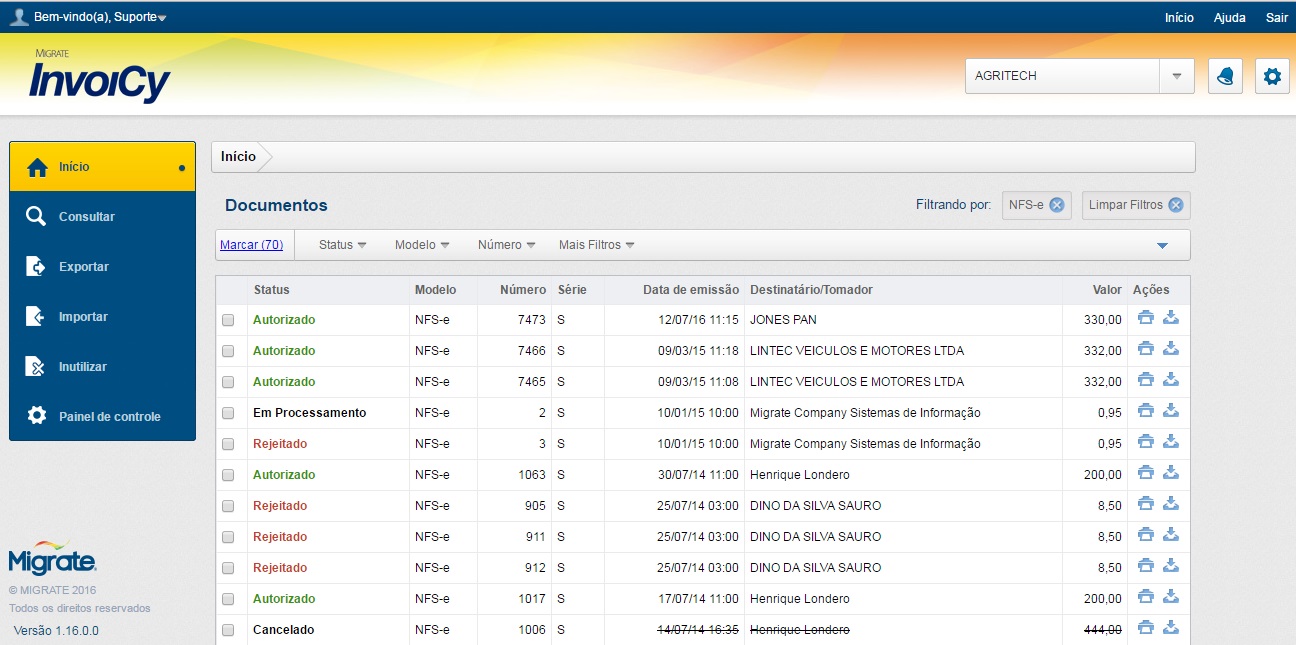
Task: Click the notifications bell icon
Action: pyautogui.click(x=1225, y=77)
